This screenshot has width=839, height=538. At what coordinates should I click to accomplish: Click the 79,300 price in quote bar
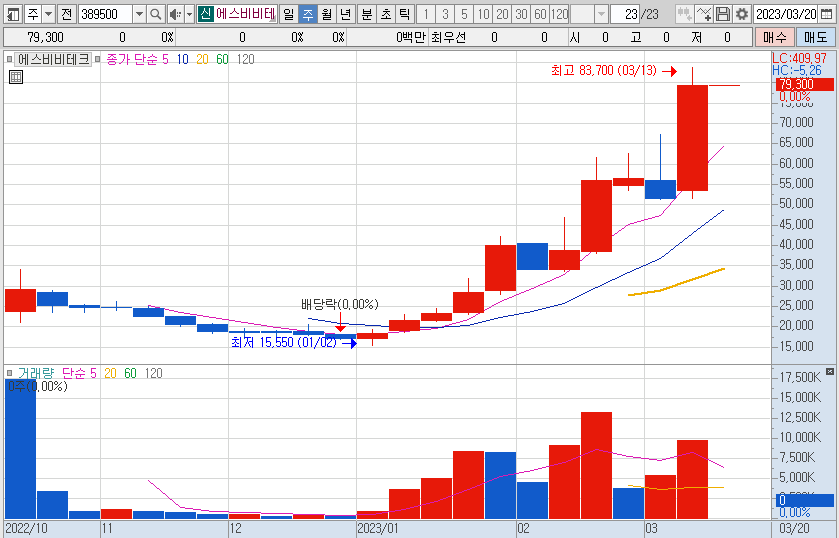45,37
